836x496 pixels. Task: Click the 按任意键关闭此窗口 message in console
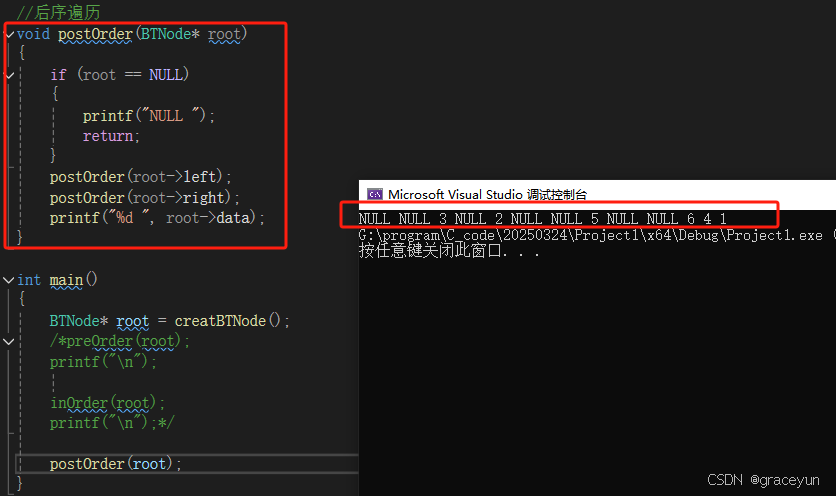(x=449, y=250)
